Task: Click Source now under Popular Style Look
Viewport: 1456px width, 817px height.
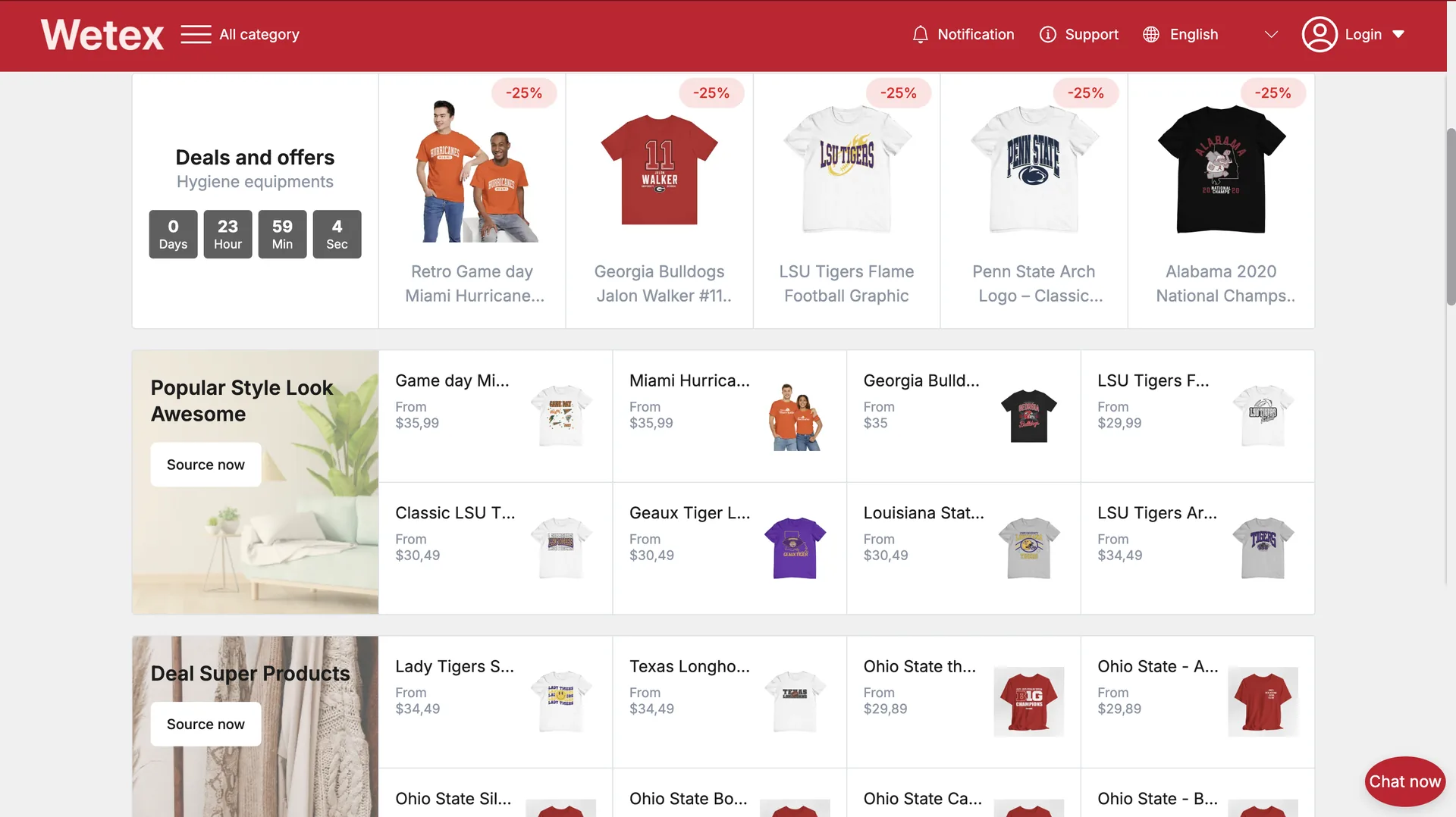Action: coord(206,465)
